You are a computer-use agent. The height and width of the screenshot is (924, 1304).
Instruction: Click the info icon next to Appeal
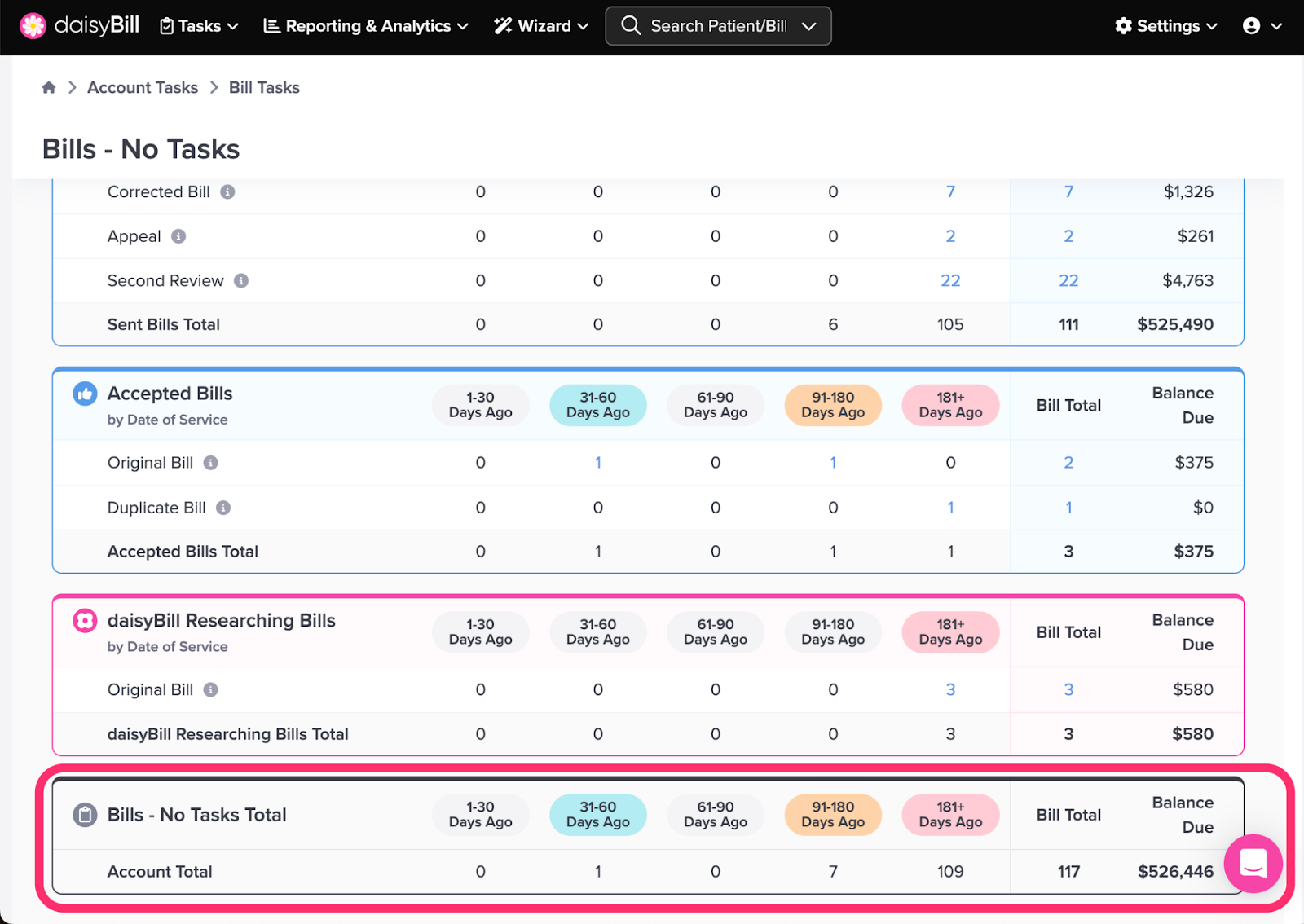click(178, 236)
